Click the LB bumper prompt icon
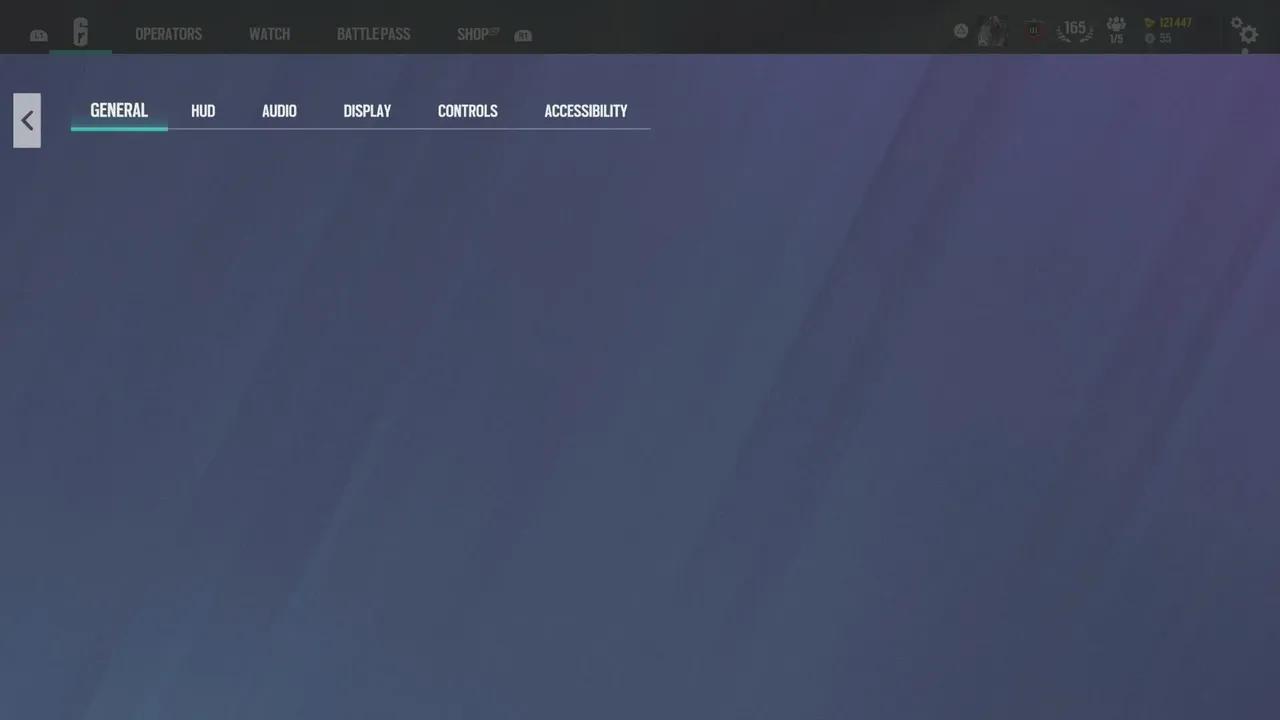 pos(38,36)
